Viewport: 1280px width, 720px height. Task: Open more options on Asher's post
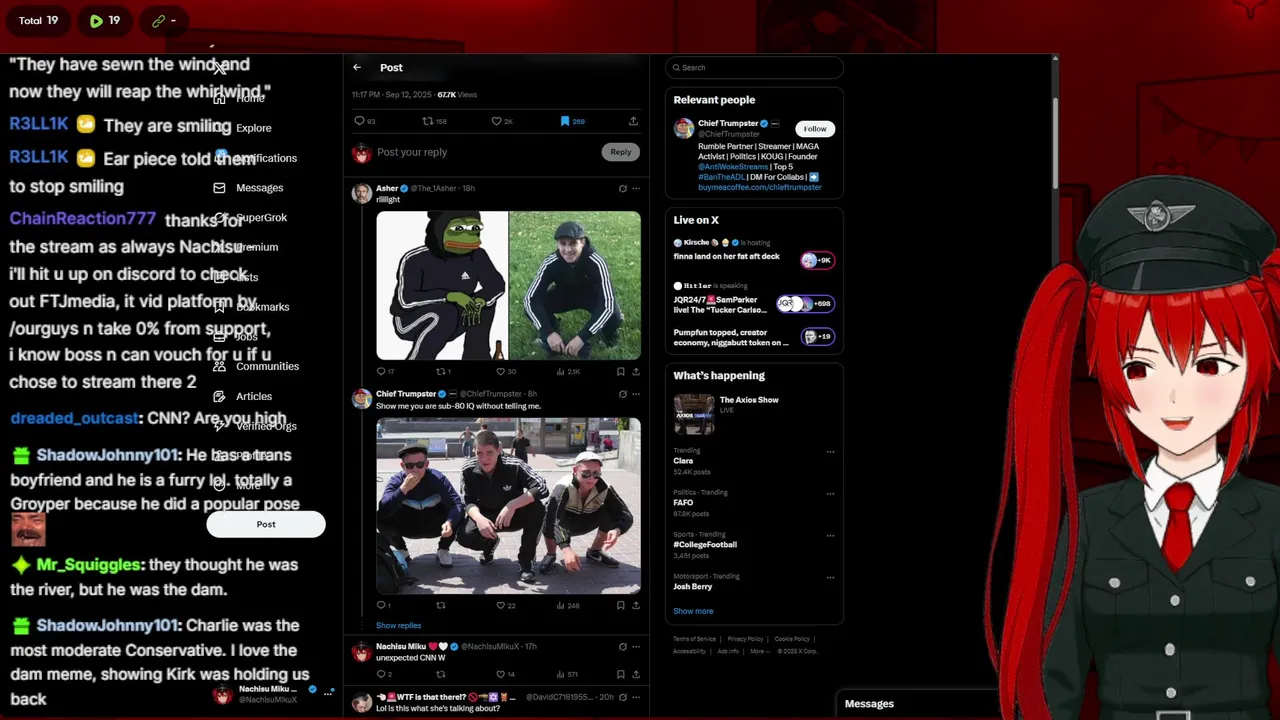coord(636,188)
